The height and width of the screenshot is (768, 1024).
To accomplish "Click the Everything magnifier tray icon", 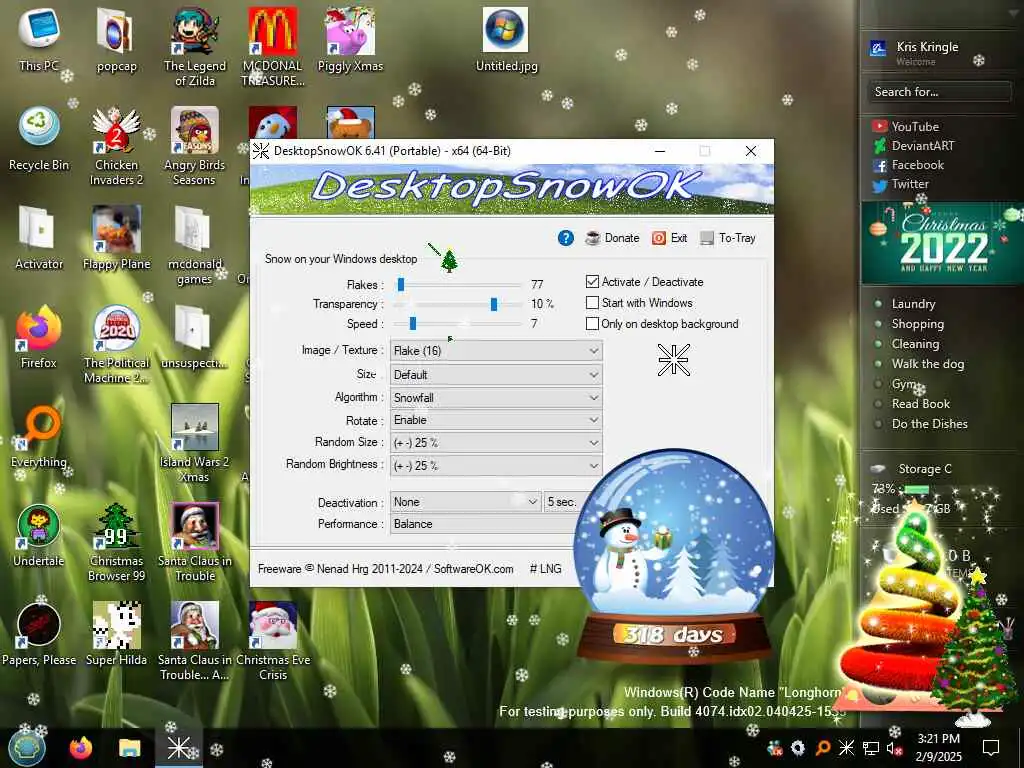I will click(x=822, y=748).
